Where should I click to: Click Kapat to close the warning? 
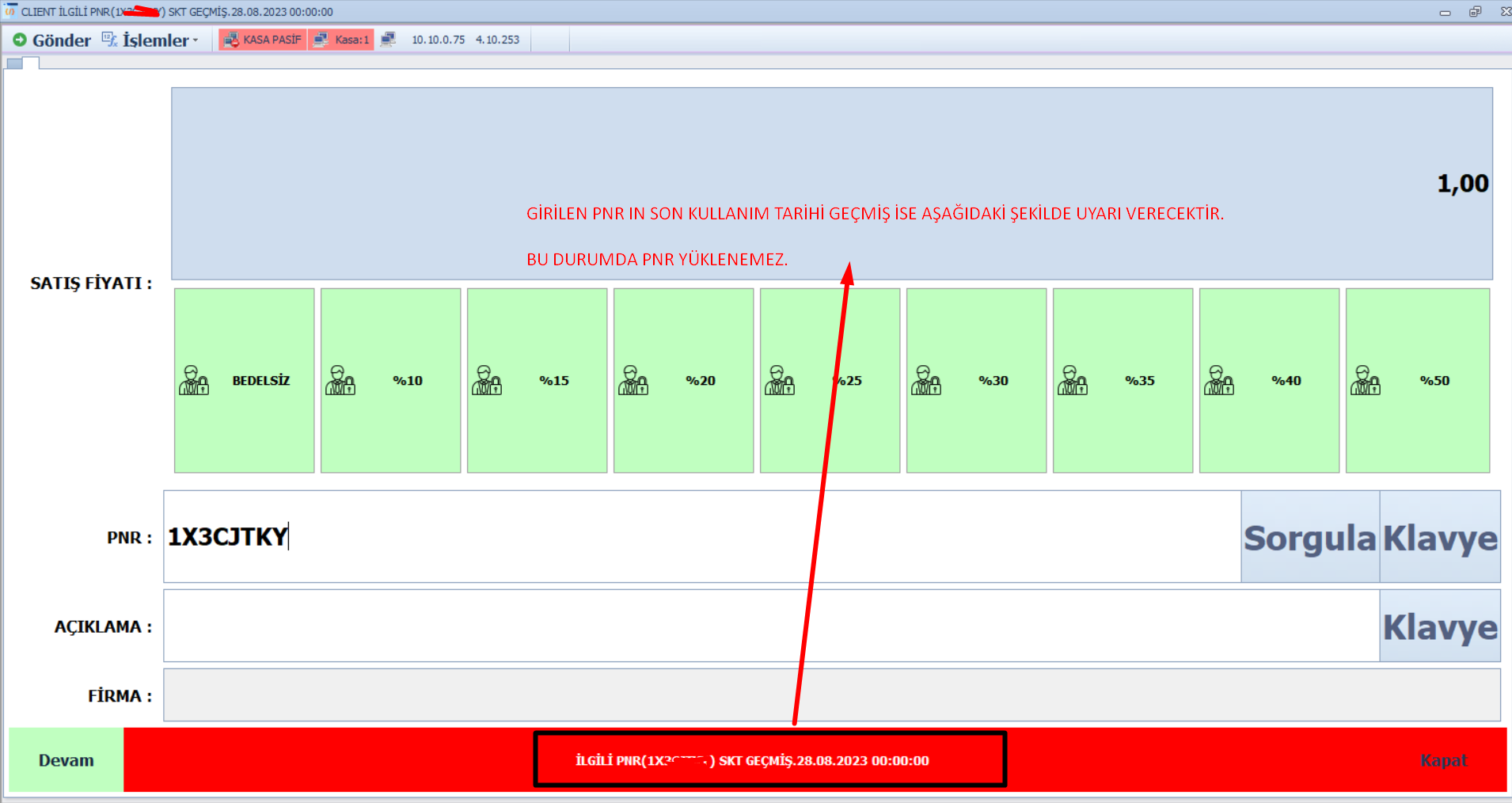coord(1443,760)
